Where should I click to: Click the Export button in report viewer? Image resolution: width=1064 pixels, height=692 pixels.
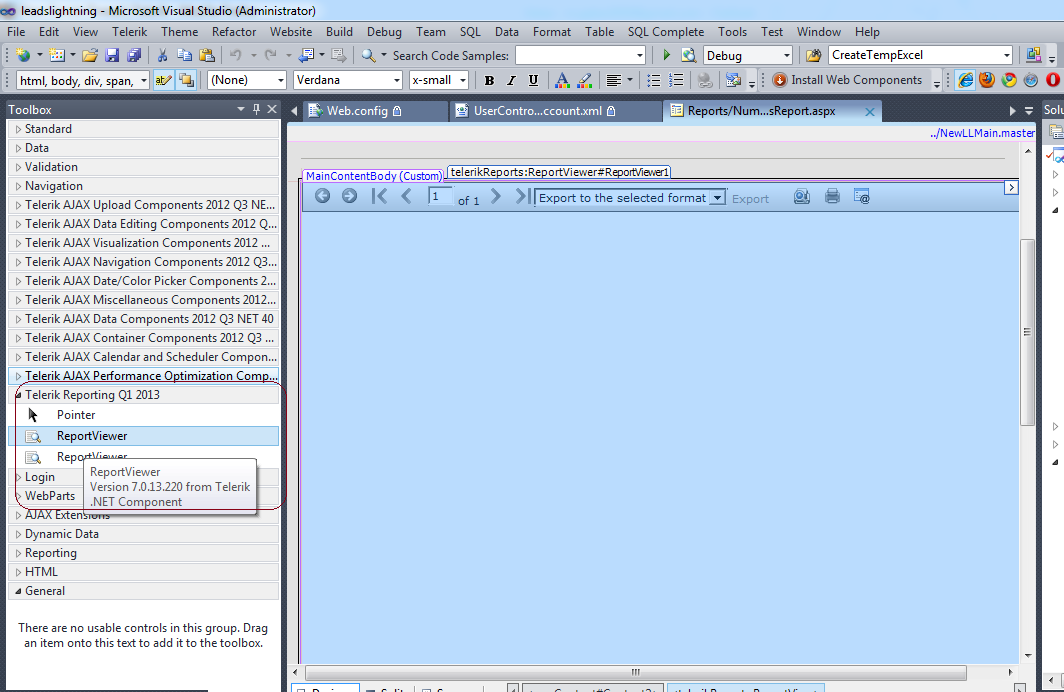pyautogui.click(x=750, y=199)
